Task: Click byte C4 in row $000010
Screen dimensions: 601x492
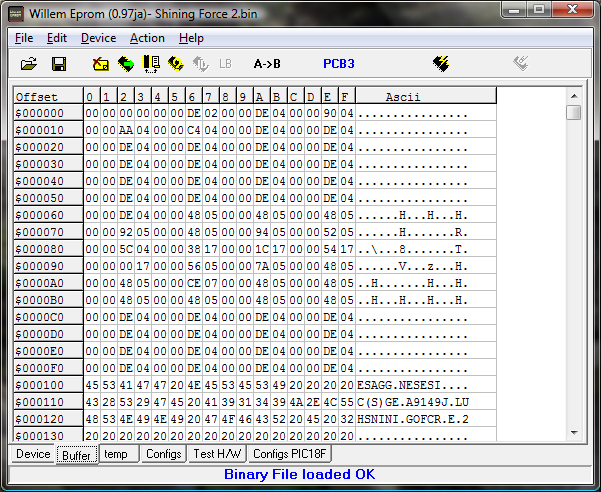Action: point(194,130)
